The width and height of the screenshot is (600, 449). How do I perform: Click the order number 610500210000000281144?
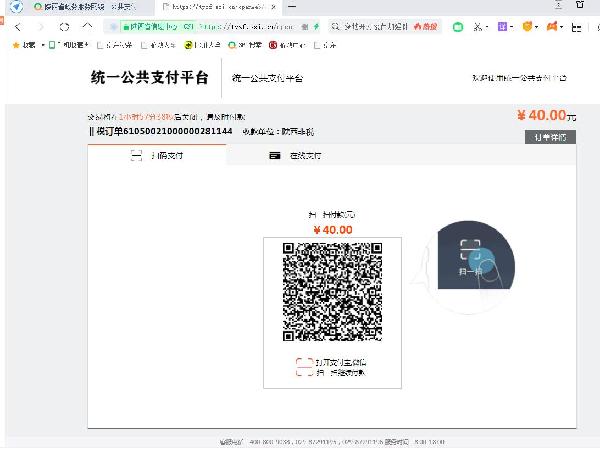click(x=178, y=131)
